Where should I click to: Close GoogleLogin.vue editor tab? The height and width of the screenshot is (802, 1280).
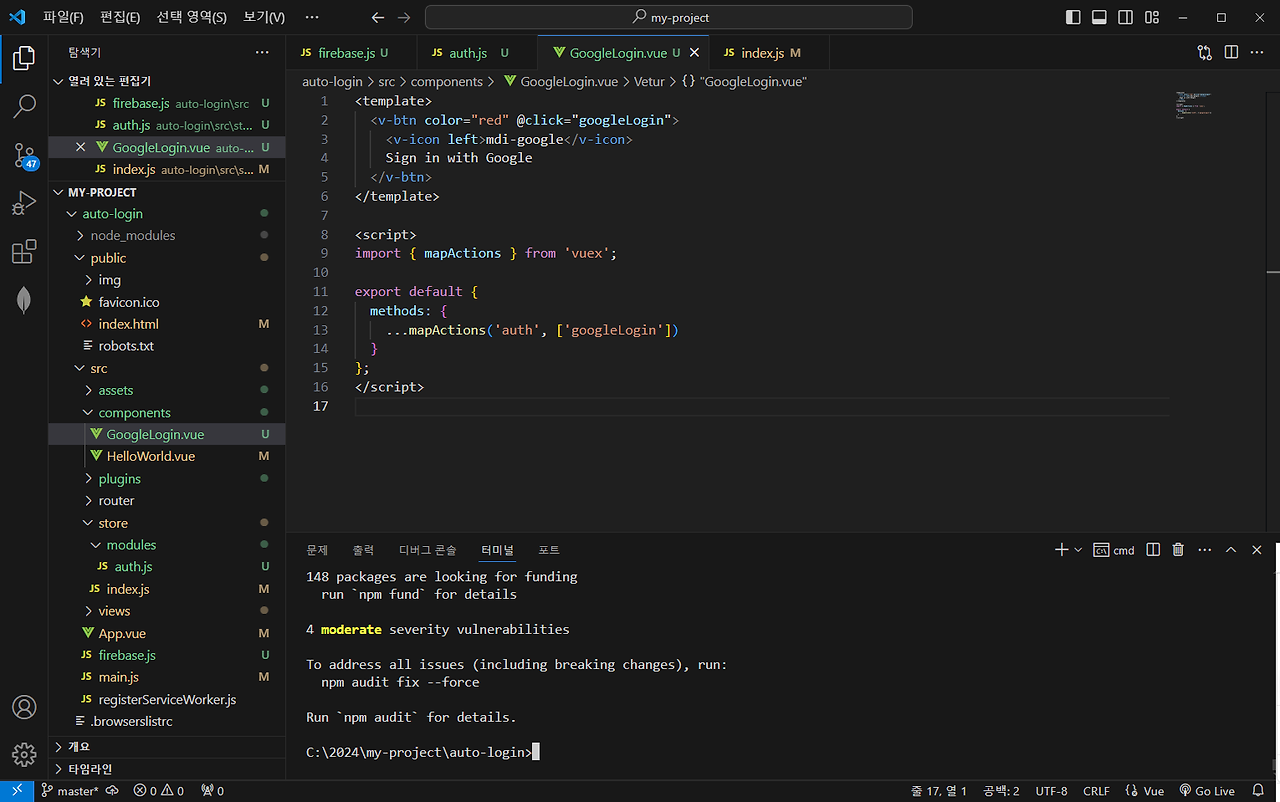pyautogui.click(x=694, y=52)
